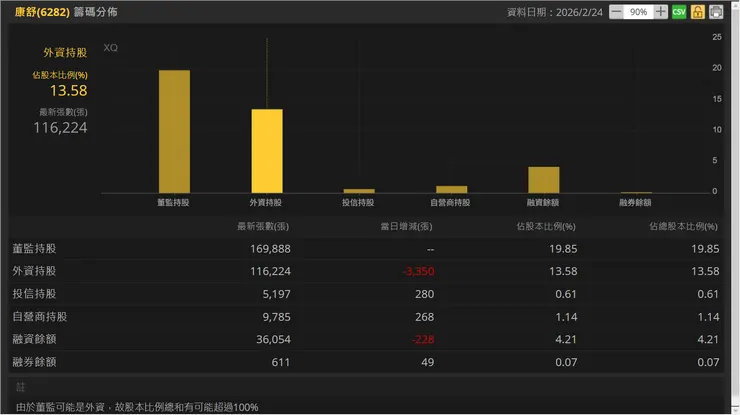Click the 投信持股 axis label under chart
The image size is (740, 415).
click(x=358, y=203)
